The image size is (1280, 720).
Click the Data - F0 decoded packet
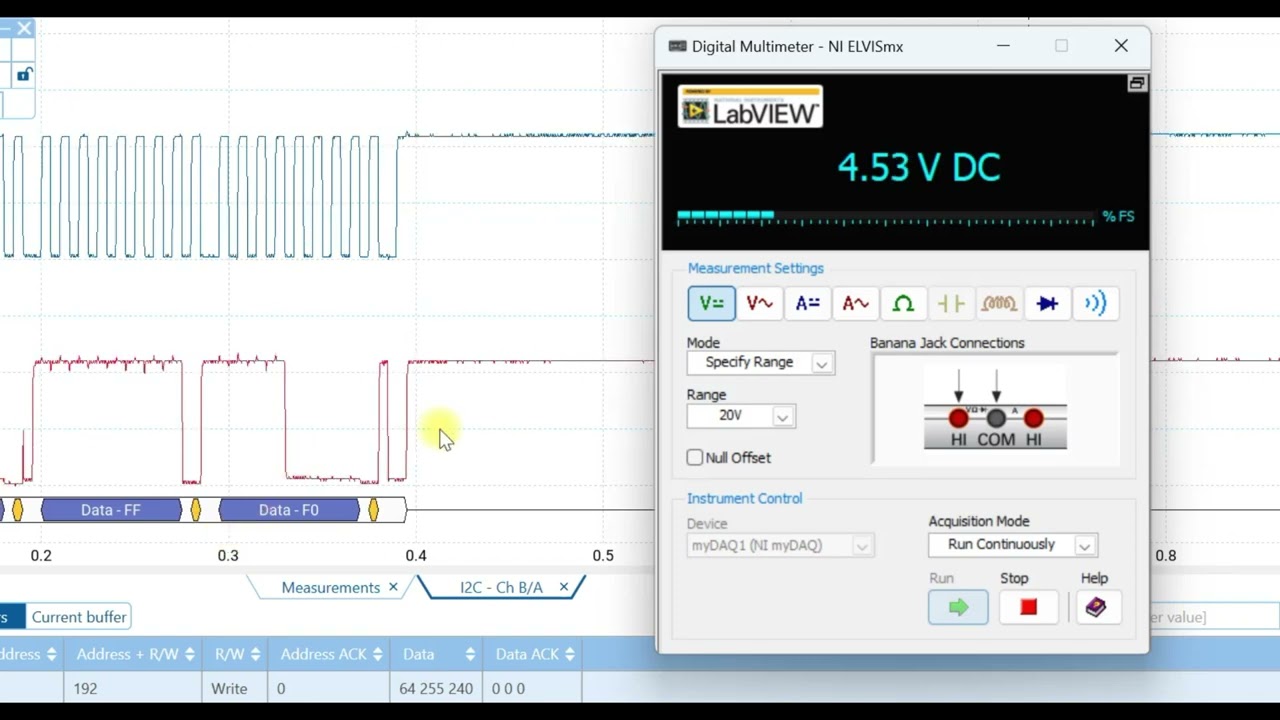(289, 510)
